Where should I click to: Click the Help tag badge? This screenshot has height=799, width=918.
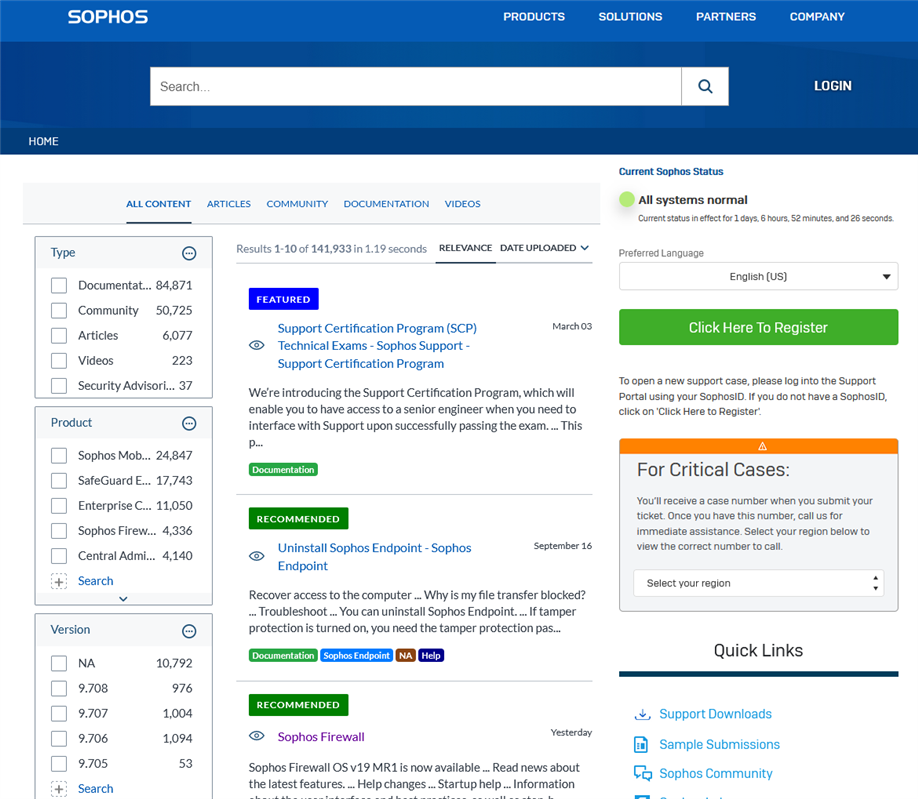431,656
